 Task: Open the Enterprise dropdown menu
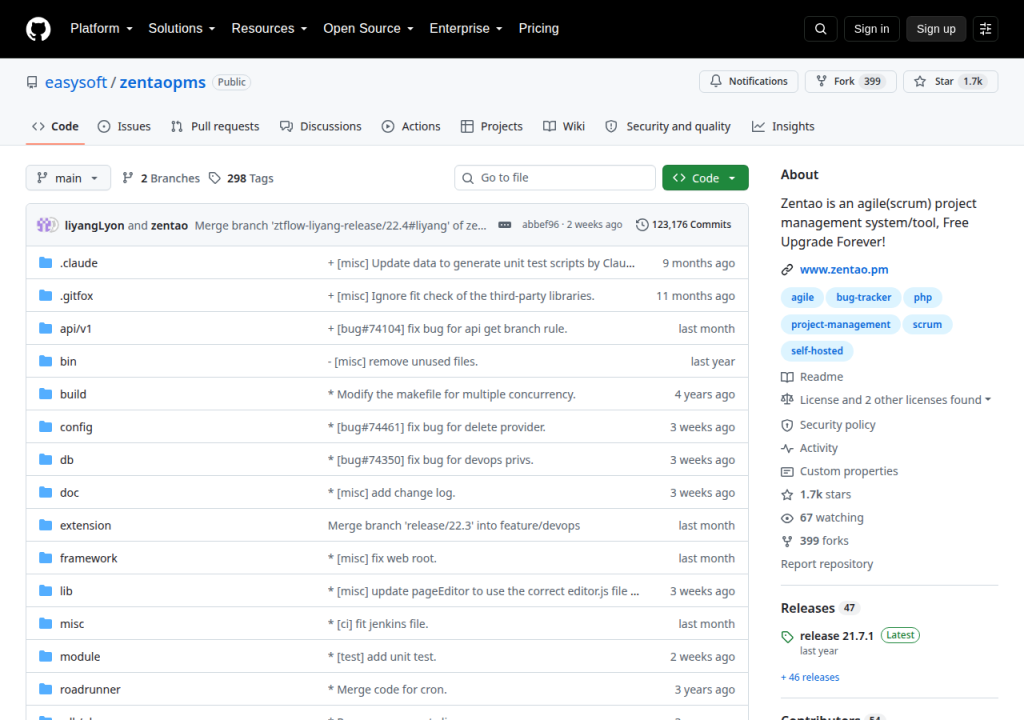click(x=466, y=29)
